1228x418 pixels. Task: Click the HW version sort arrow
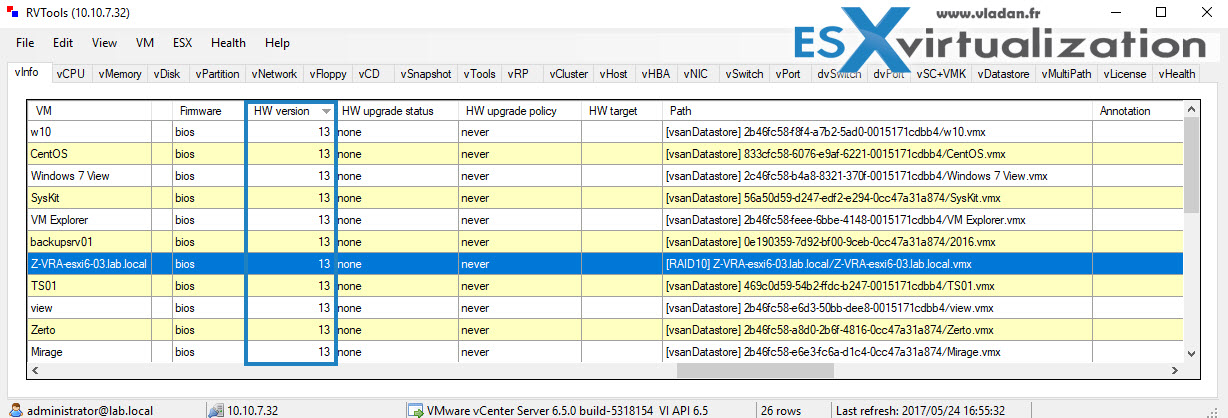pos(326,112)
